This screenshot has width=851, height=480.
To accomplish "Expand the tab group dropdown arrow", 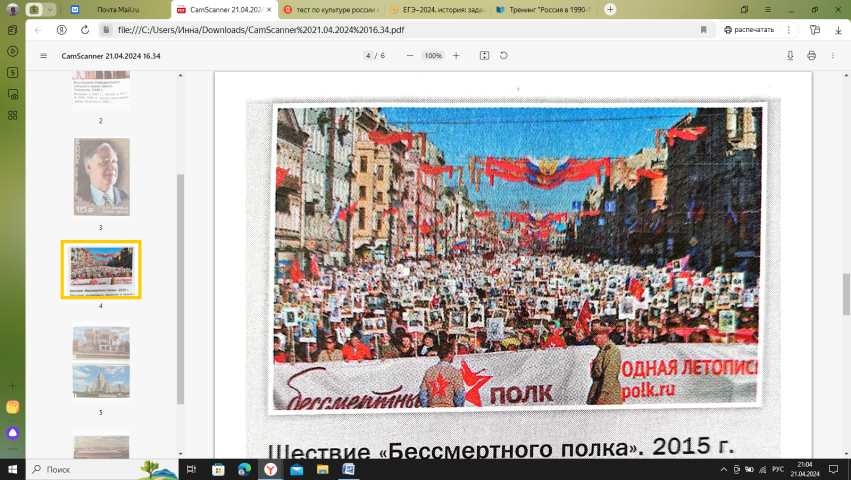I will [49, 9].
